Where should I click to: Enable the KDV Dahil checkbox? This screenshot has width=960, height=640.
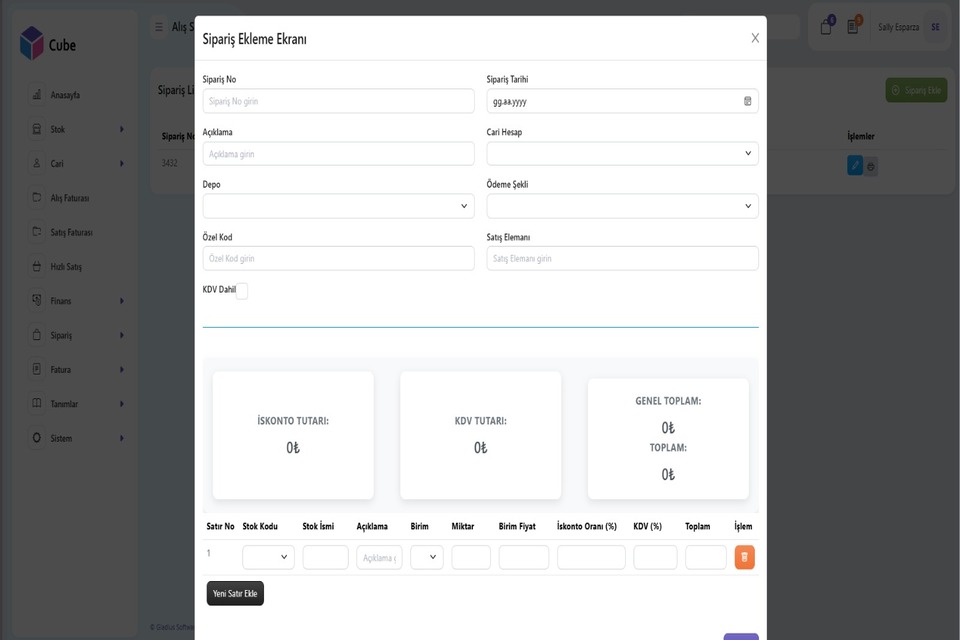[241, 291]
